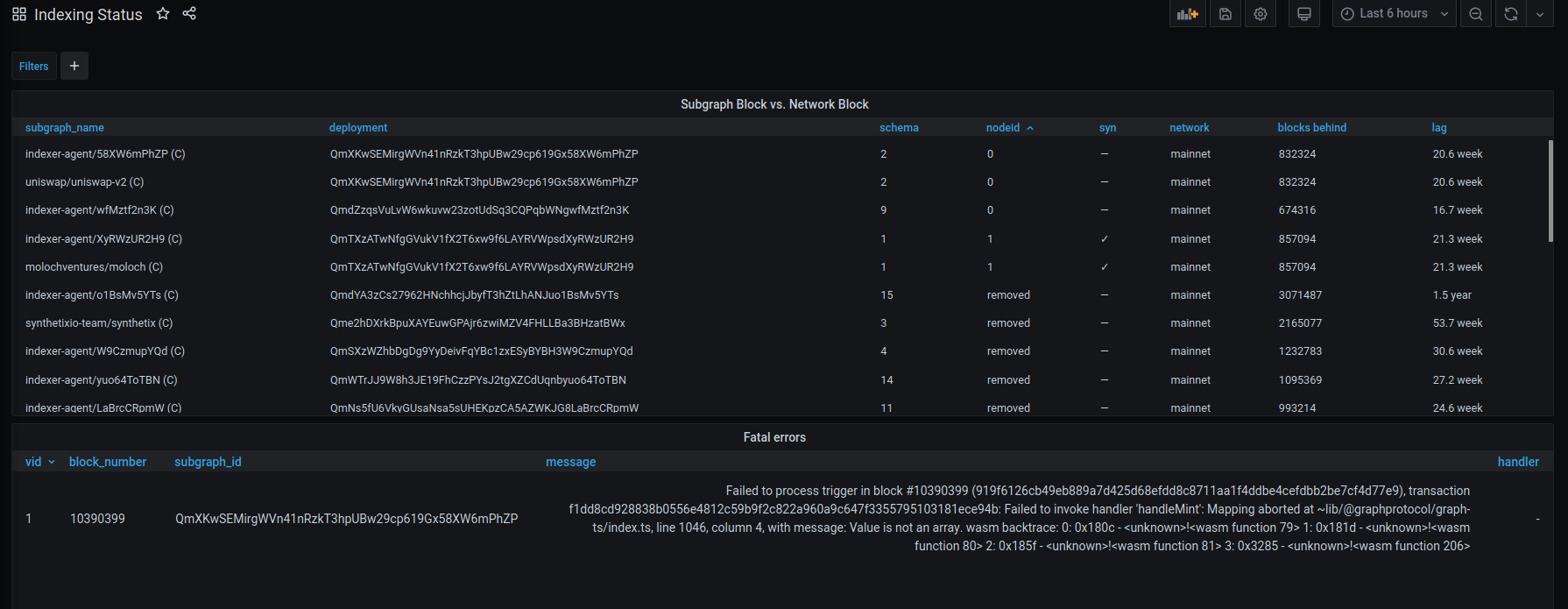Toggle nodeid column sort order
The image size is (1568, 609).
[1010, 128]
